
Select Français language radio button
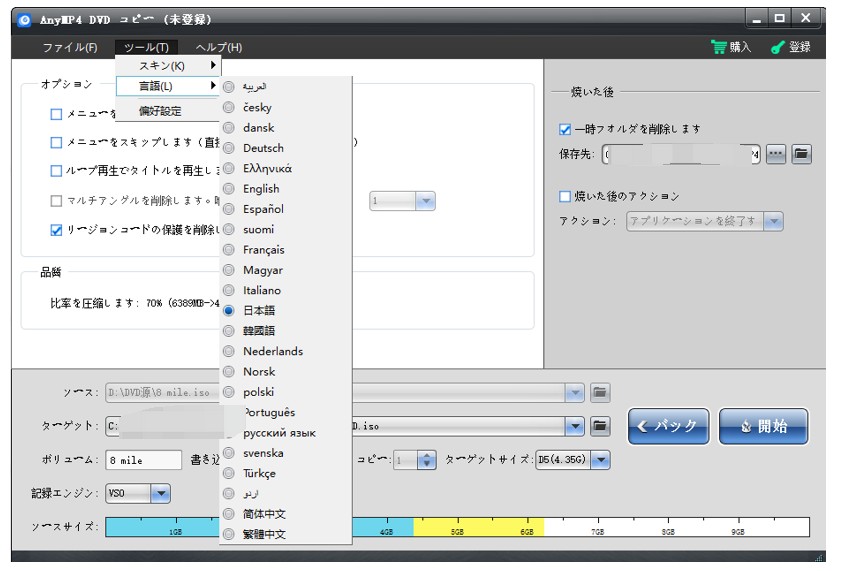[x=229, y=250]
